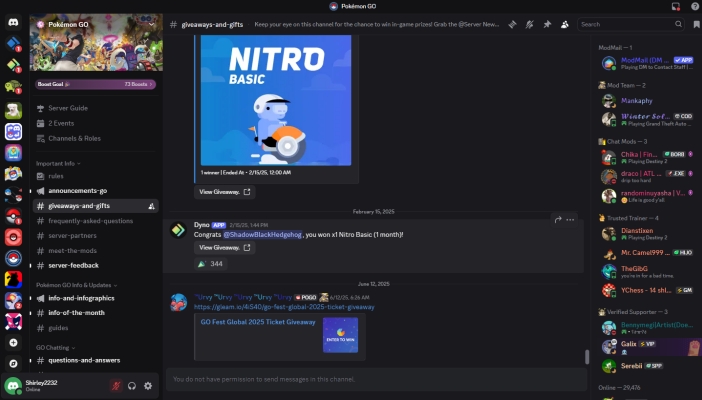The height and width of the screenshot is (400, 702).
Task: Open the Boost Goal progress bar
Action: 95,84
